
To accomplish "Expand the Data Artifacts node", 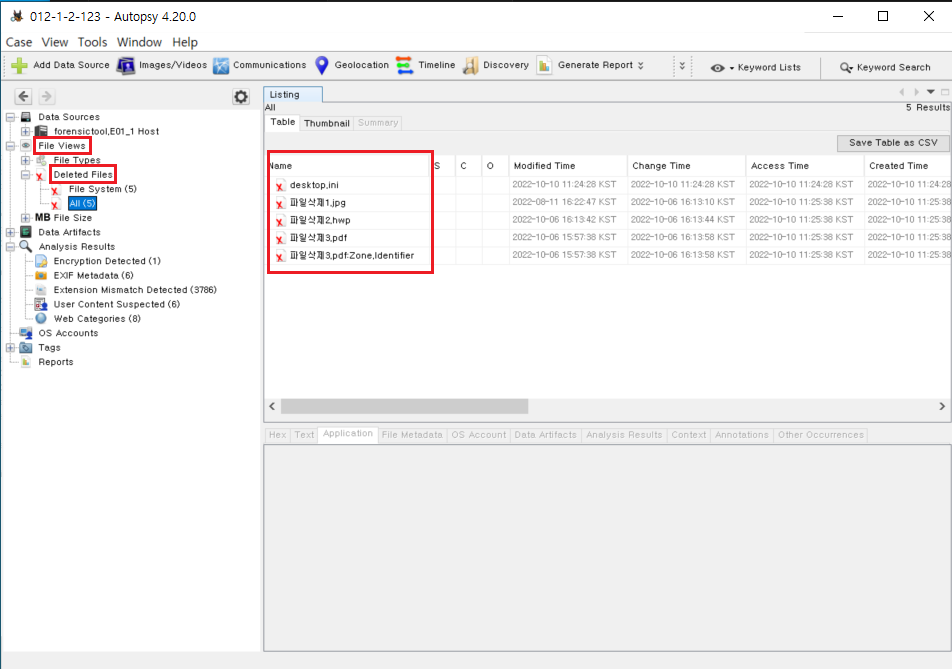I will [11, 232].
